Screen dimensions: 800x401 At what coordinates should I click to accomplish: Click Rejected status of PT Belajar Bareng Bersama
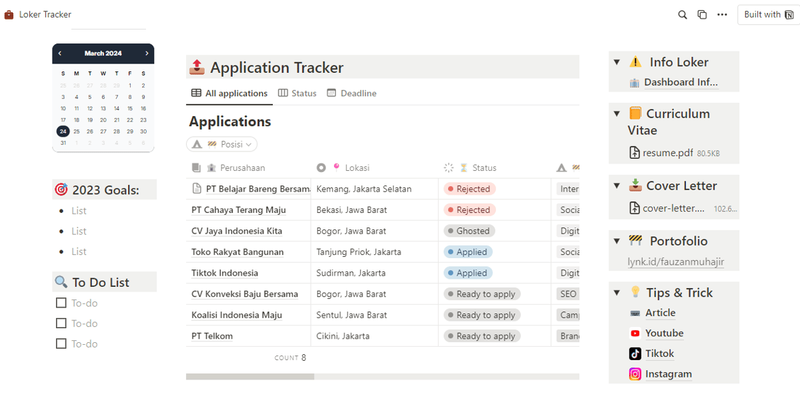pyautogui.click(x=469, y=189)
